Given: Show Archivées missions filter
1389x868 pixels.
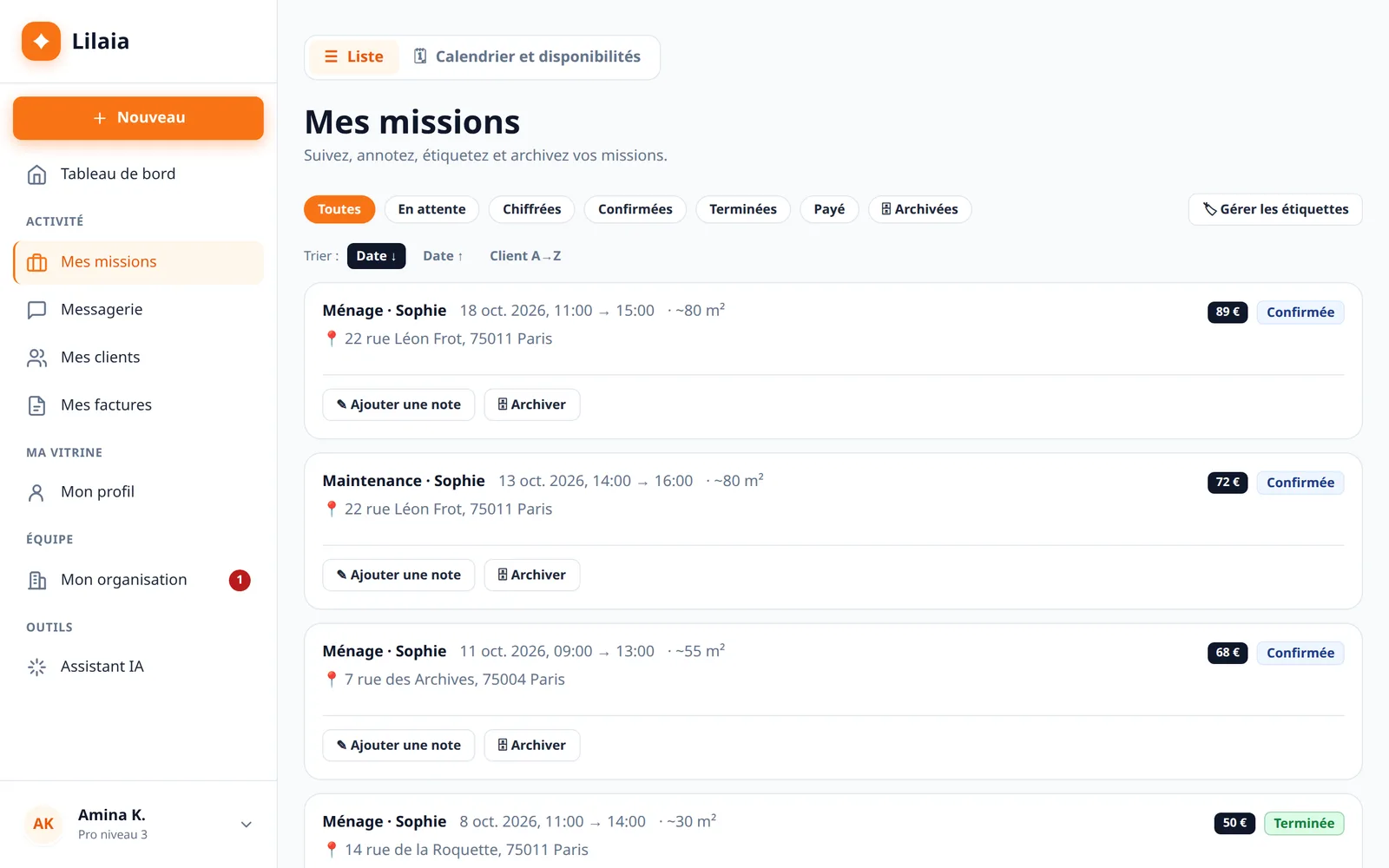Looking at the screenshot, I should coord(919,209).
